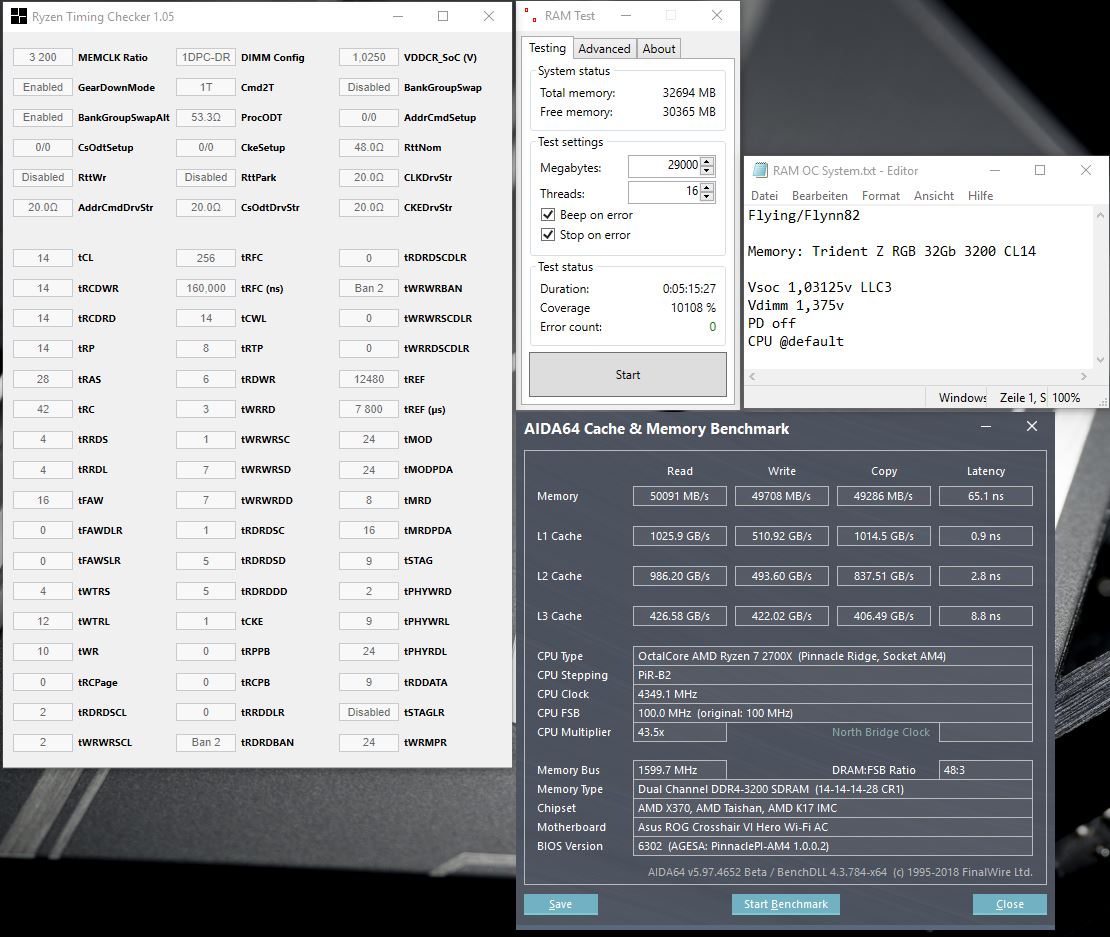Screen dimensions: 1110x937
Task: Click the Editor vertical scrollbar up arrow
Action: (x=1100, y=215)
